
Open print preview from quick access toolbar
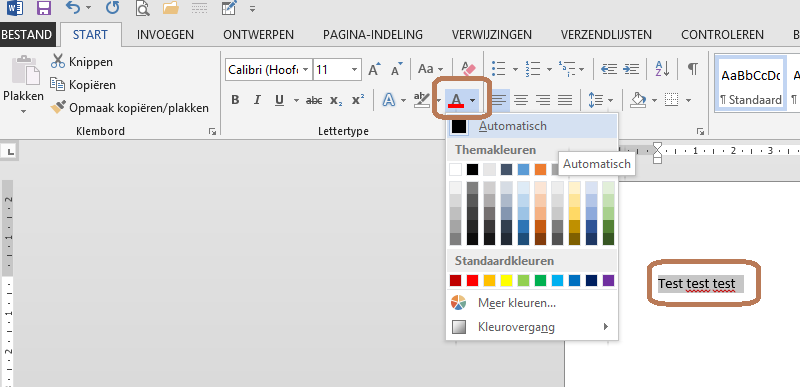(142, 8)
